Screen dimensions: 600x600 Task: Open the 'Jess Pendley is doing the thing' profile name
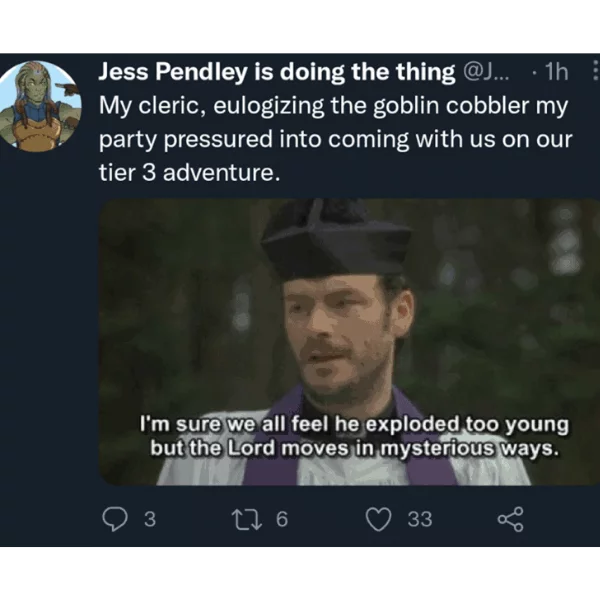click(x=277, y=72)
